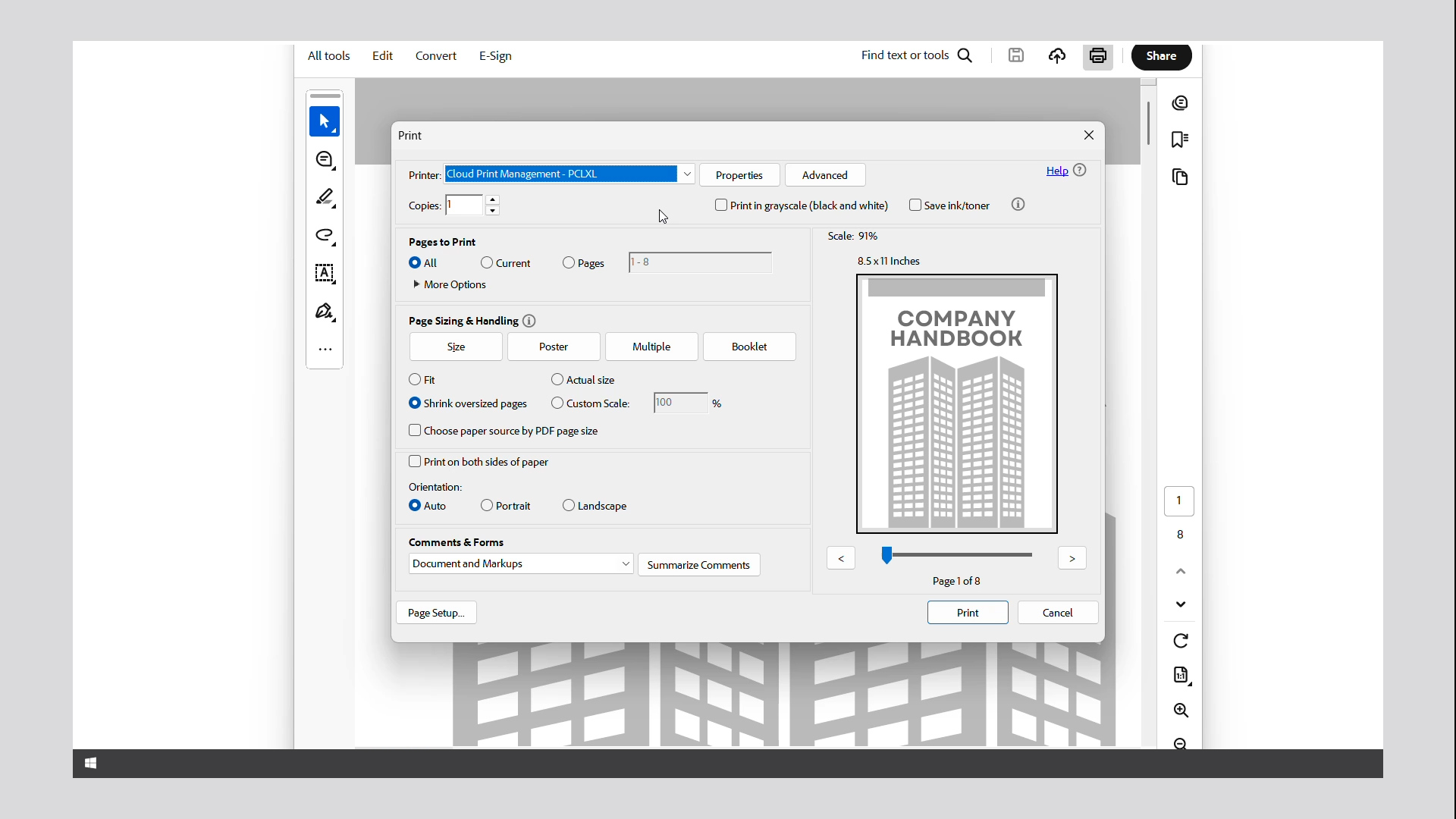Image resolution: width=1456 pixels, height=819 pixels.
Task: Open the Document and Markups dropdown
Action: click(520, 564)
